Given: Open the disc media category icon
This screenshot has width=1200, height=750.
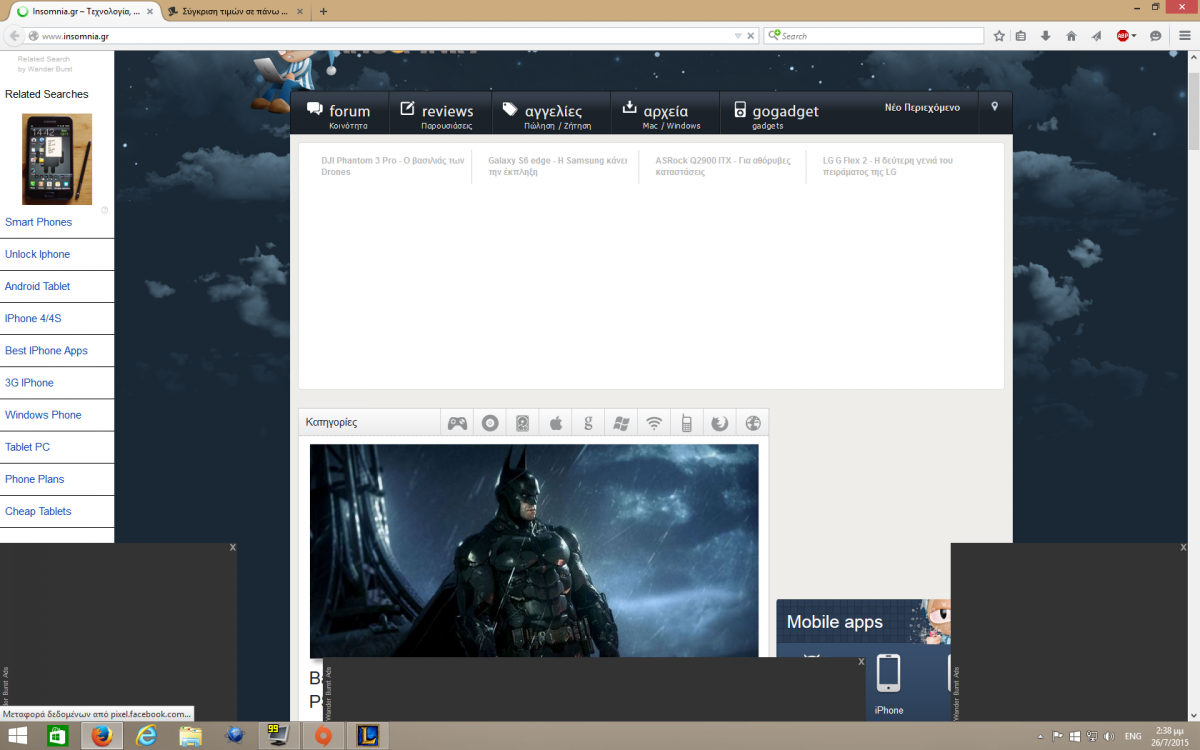Looking at the screenshot, I should tap(490, 423).
